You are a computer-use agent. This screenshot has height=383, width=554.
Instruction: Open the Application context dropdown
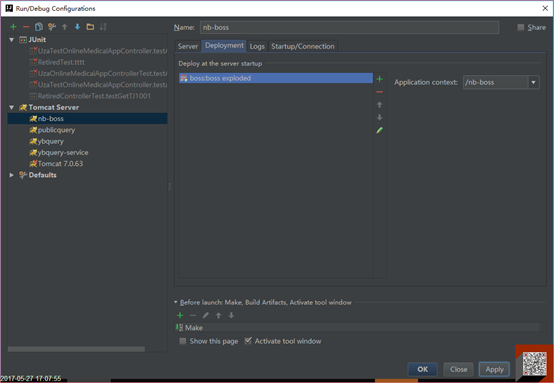[534, 83]
